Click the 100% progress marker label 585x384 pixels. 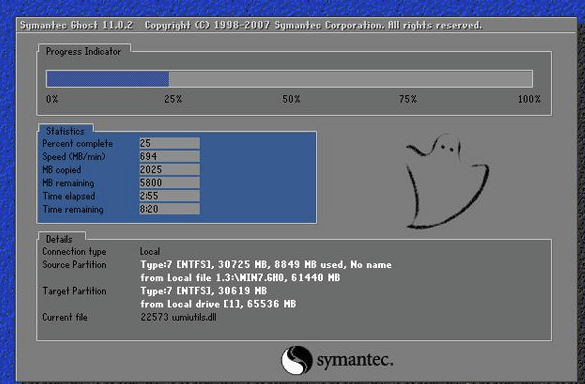(529, 99)
